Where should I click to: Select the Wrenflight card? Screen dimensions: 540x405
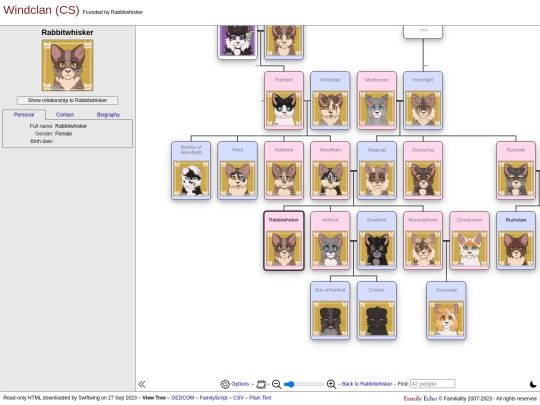[330, 170]
